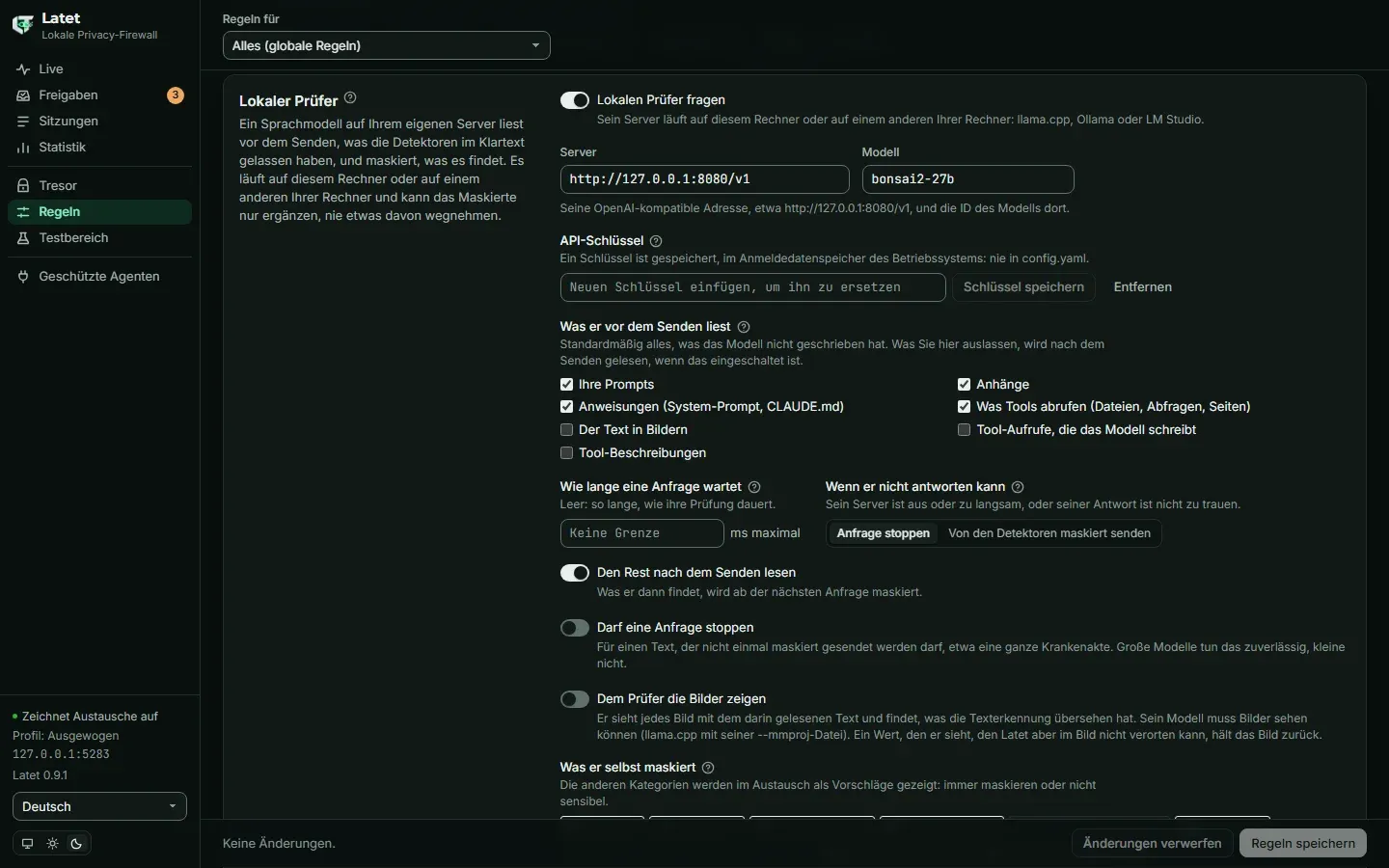Select the light theme sun icon
The image size is (1389, 868).
click(53, 844)
